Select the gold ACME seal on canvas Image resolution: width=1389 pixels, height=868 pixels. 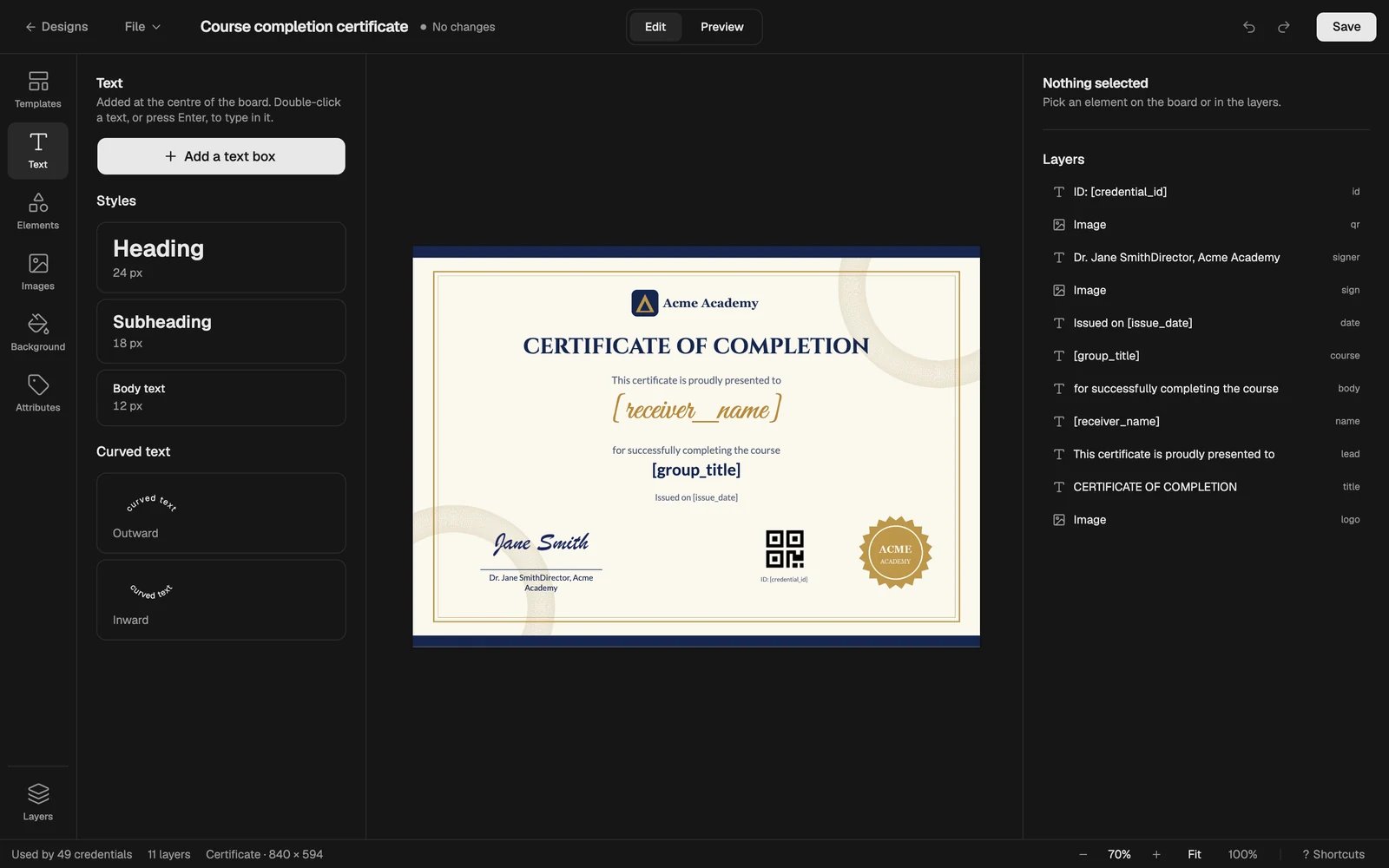[895, 553]
